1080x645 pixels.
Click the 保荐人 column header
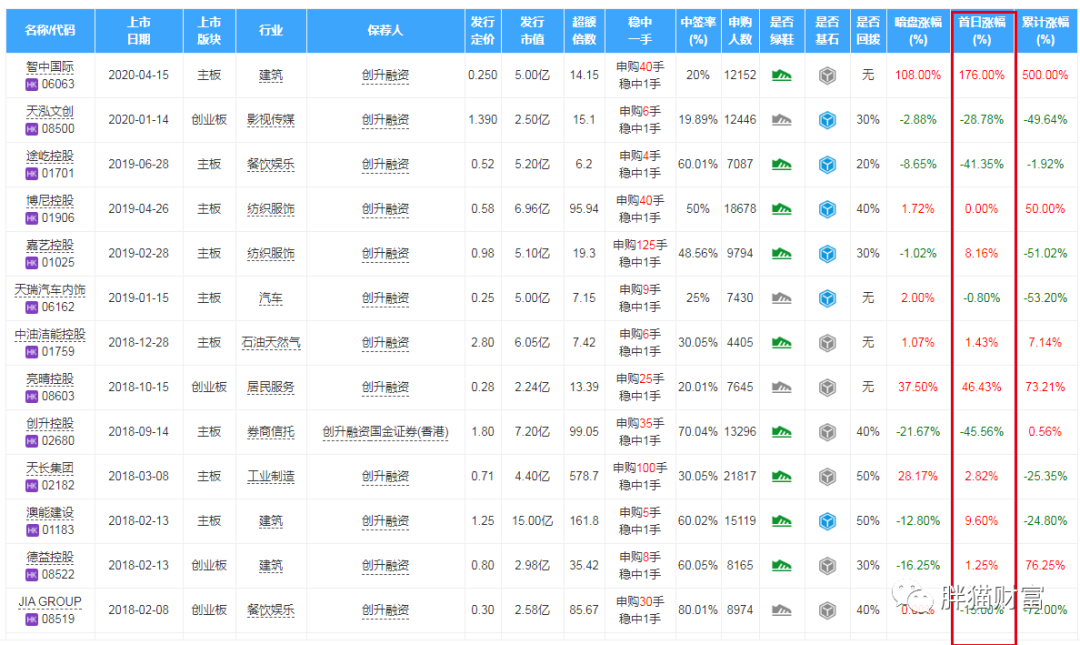pyautogui.click(x=384, y=31)
